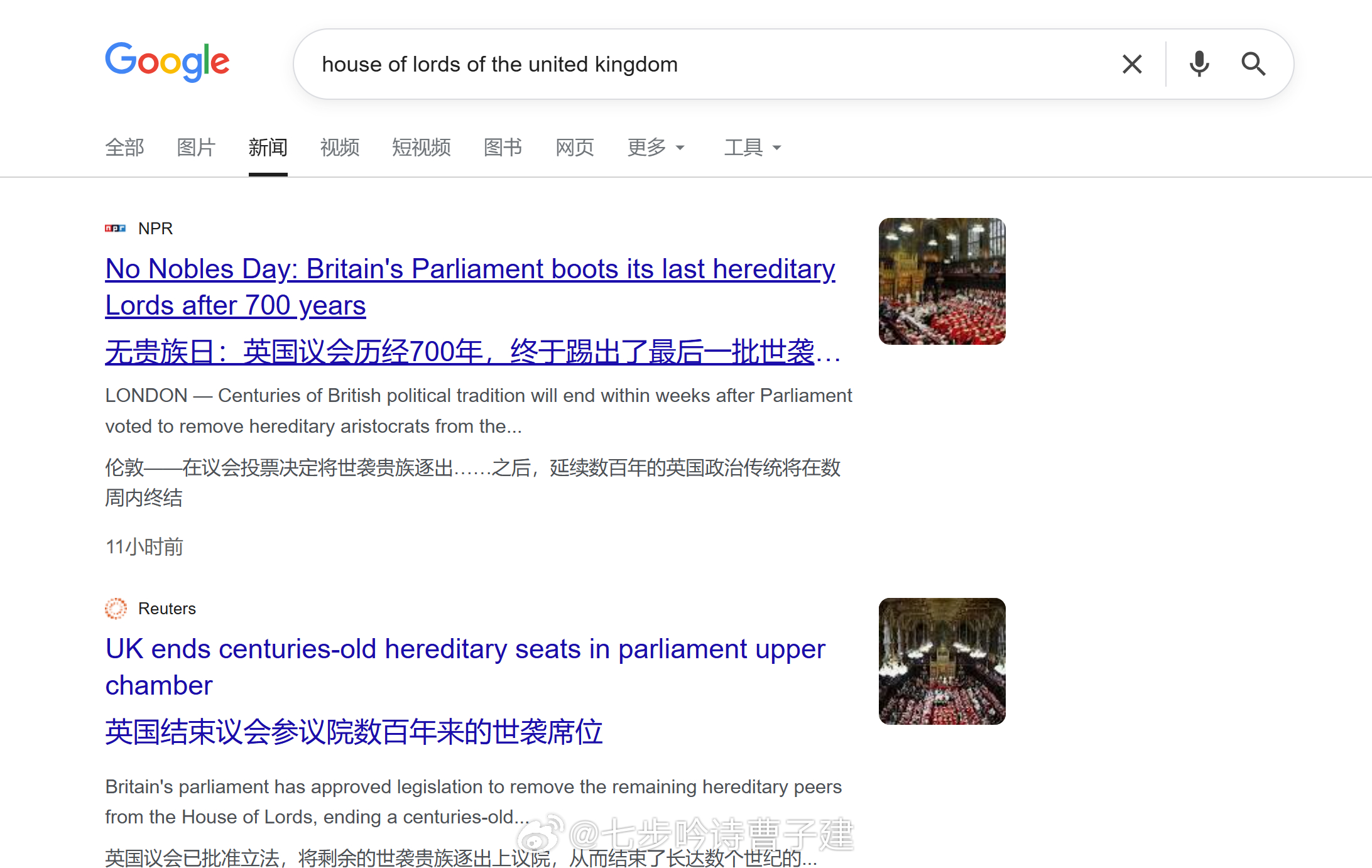Click the Google logo
Image resolution: width=1372 pixels, height=868 pixels.
[x=167, y=62]
